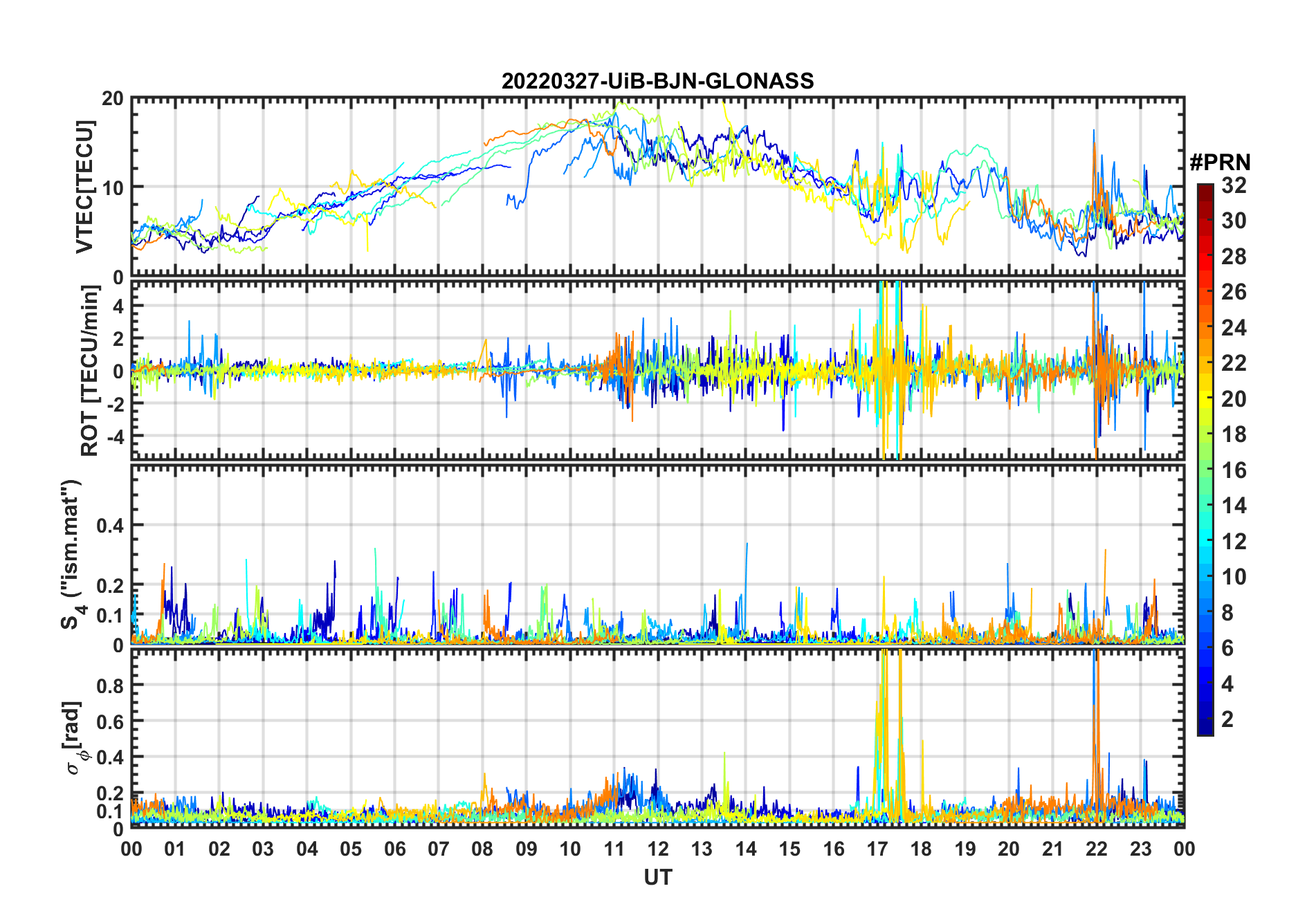Screen dimensions: 1316x920
Task: Click the 32 tick label on the colorbar
Action: click(1234, 185)
